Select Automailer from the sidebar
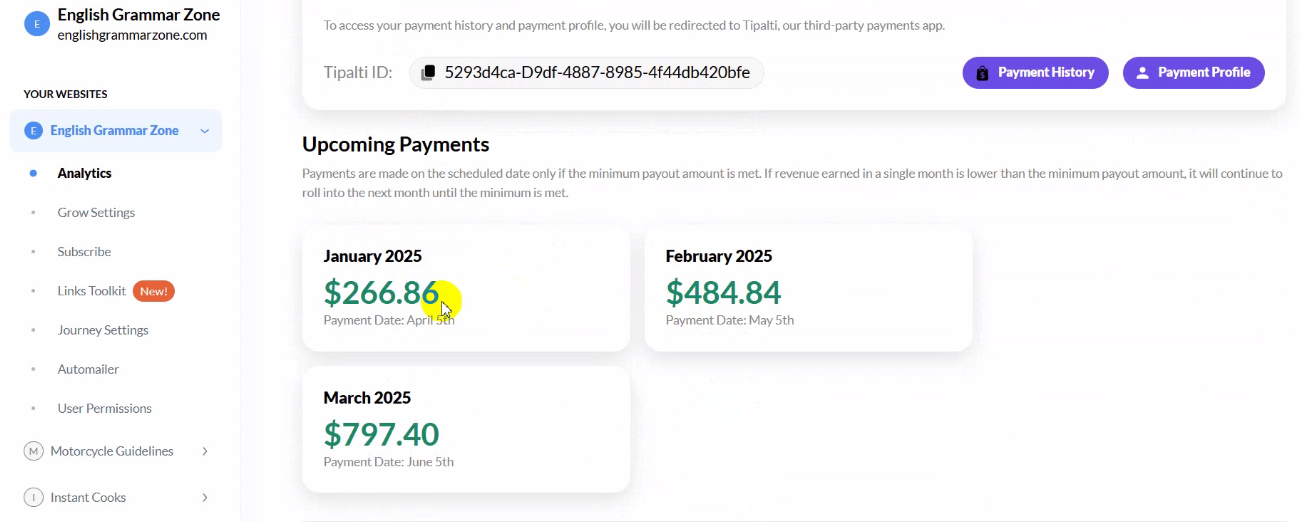1301x522 pixels. 88,369
